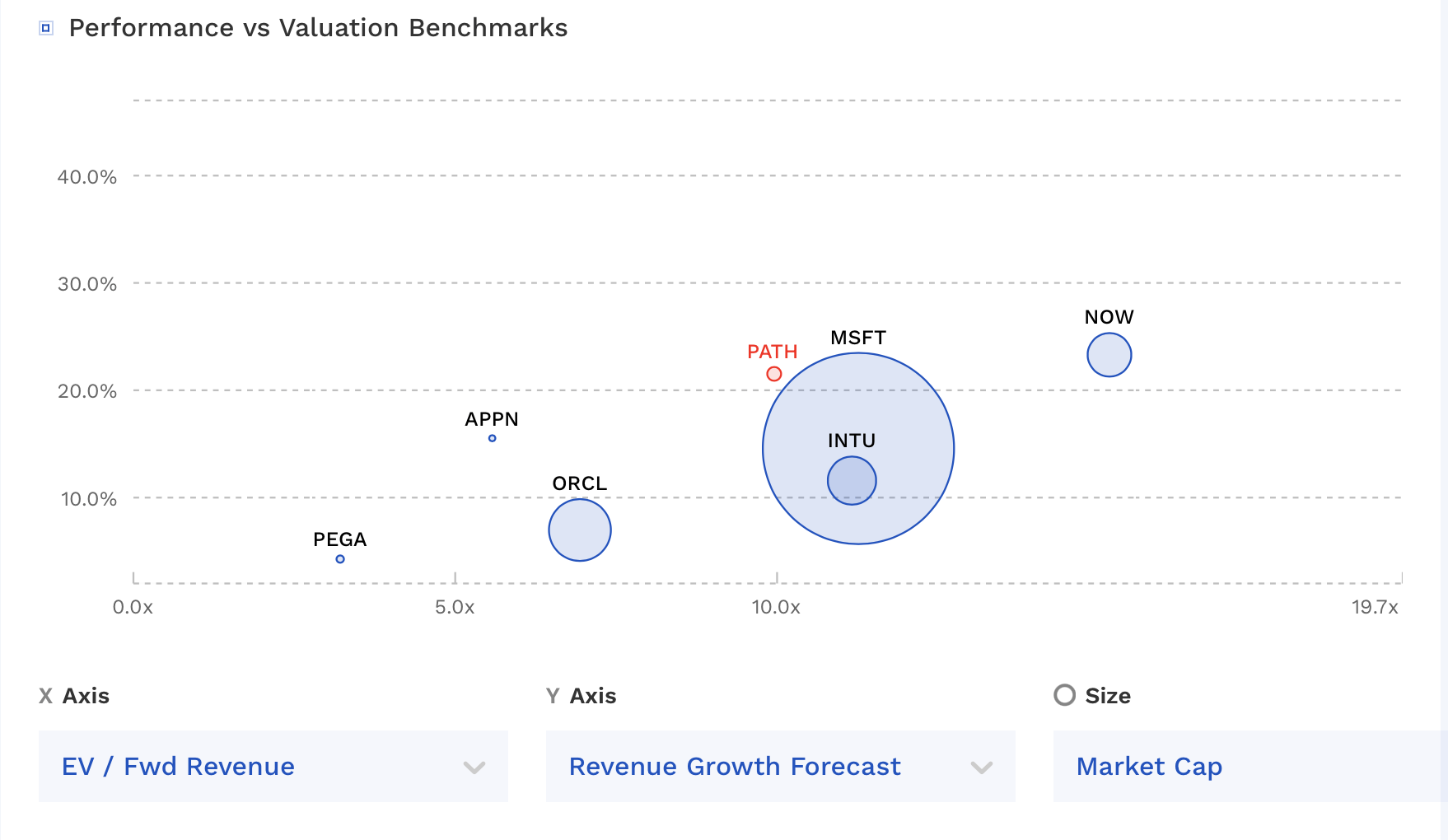Click the 19.7x x-axis maximum label
Viewport: 1448px width, 840px height.
[x=1374, y=608]
